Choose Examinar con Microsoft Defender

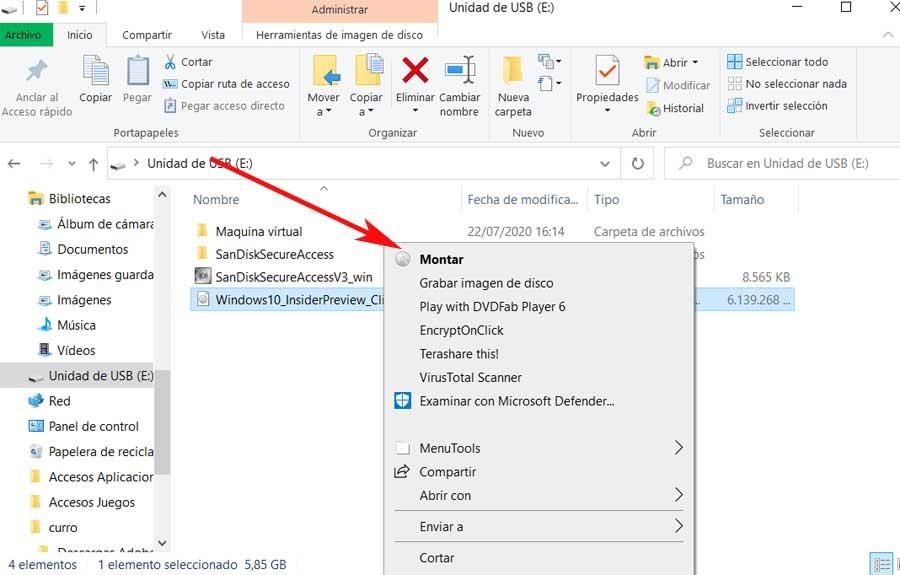540,401
